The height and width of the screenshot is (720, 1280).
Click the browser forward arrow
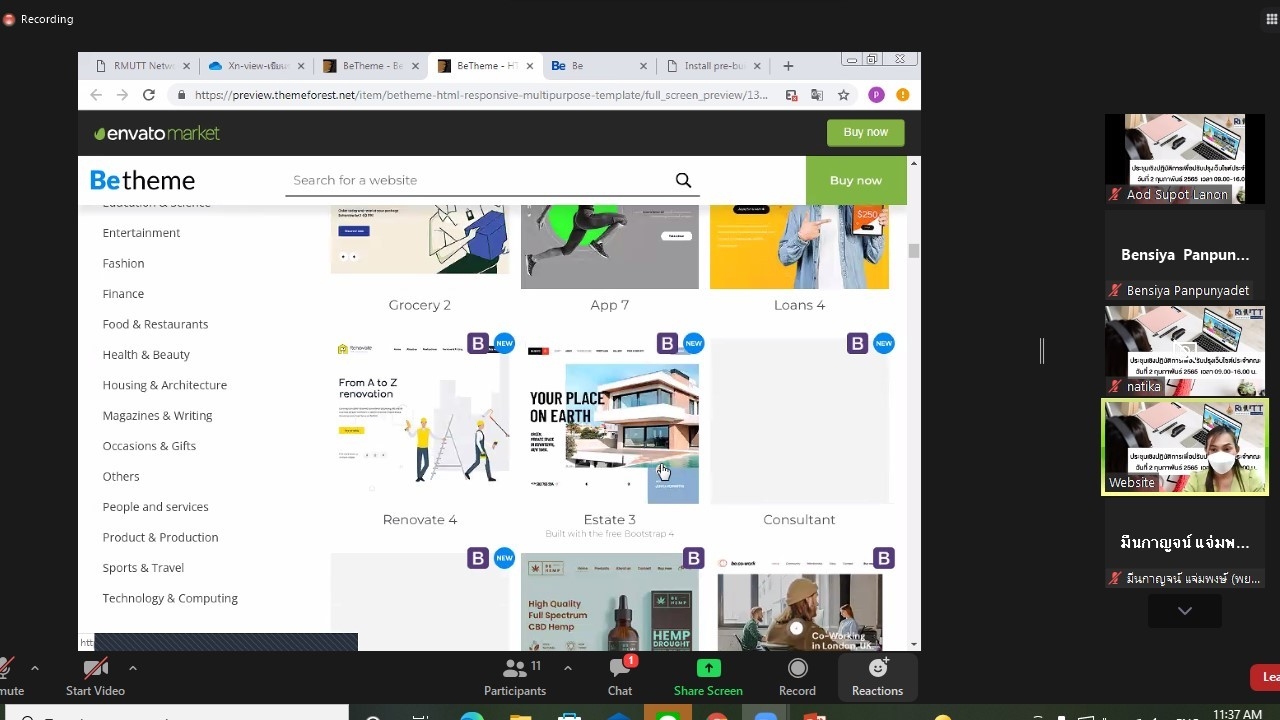click(x=122, y=95)
